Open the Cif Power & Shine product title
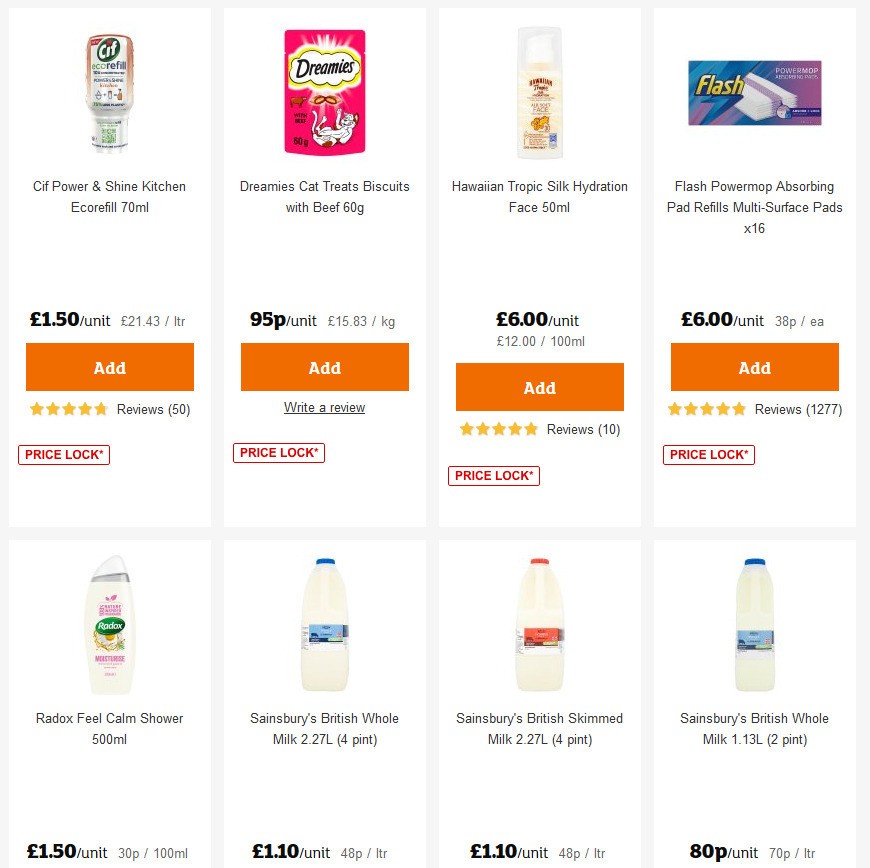Viewport: 870px width, 868px height. (x=109, y=197)
